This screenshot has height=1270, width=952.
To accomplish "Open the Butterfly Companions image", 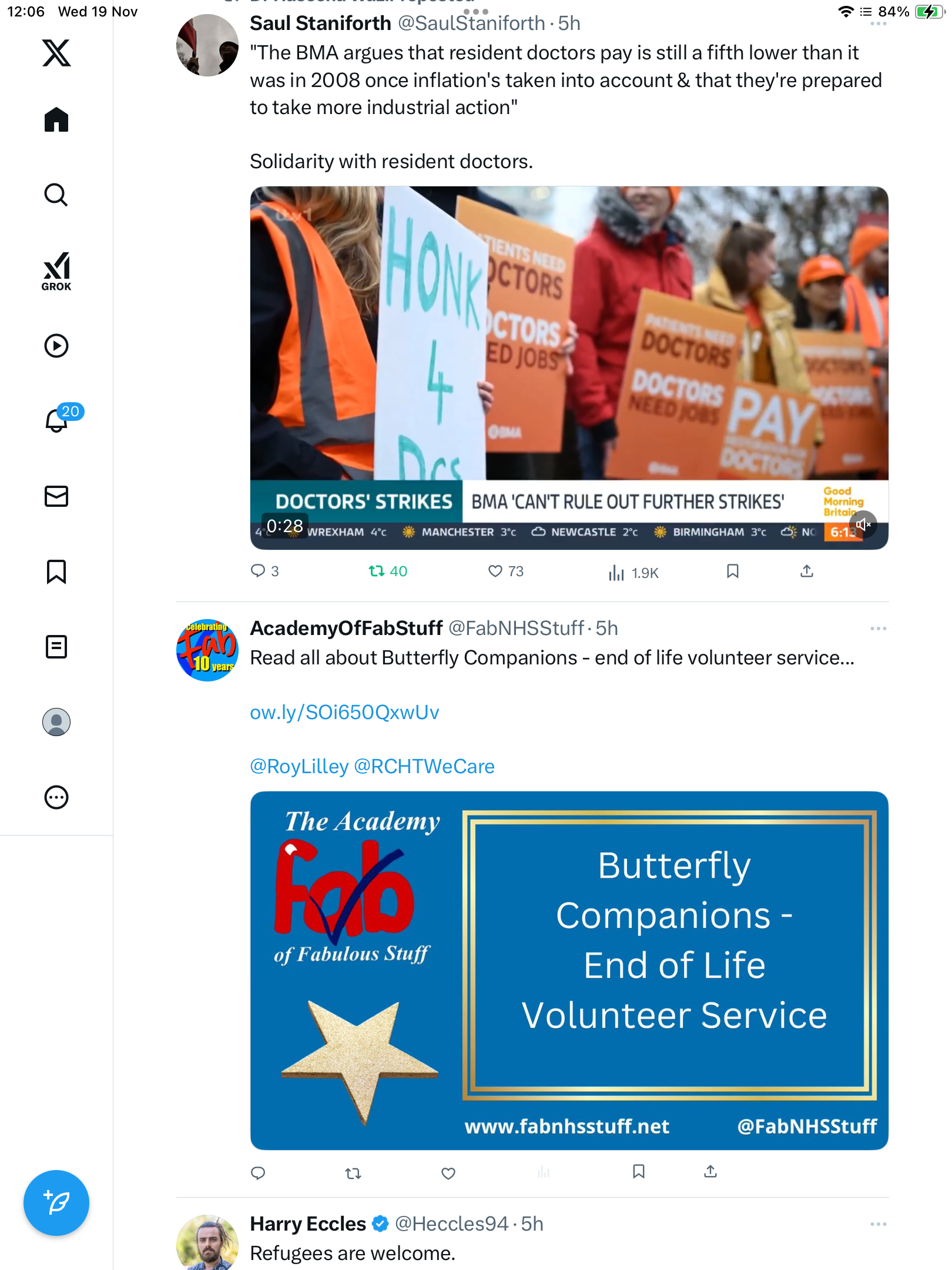I will click(569, 971).
